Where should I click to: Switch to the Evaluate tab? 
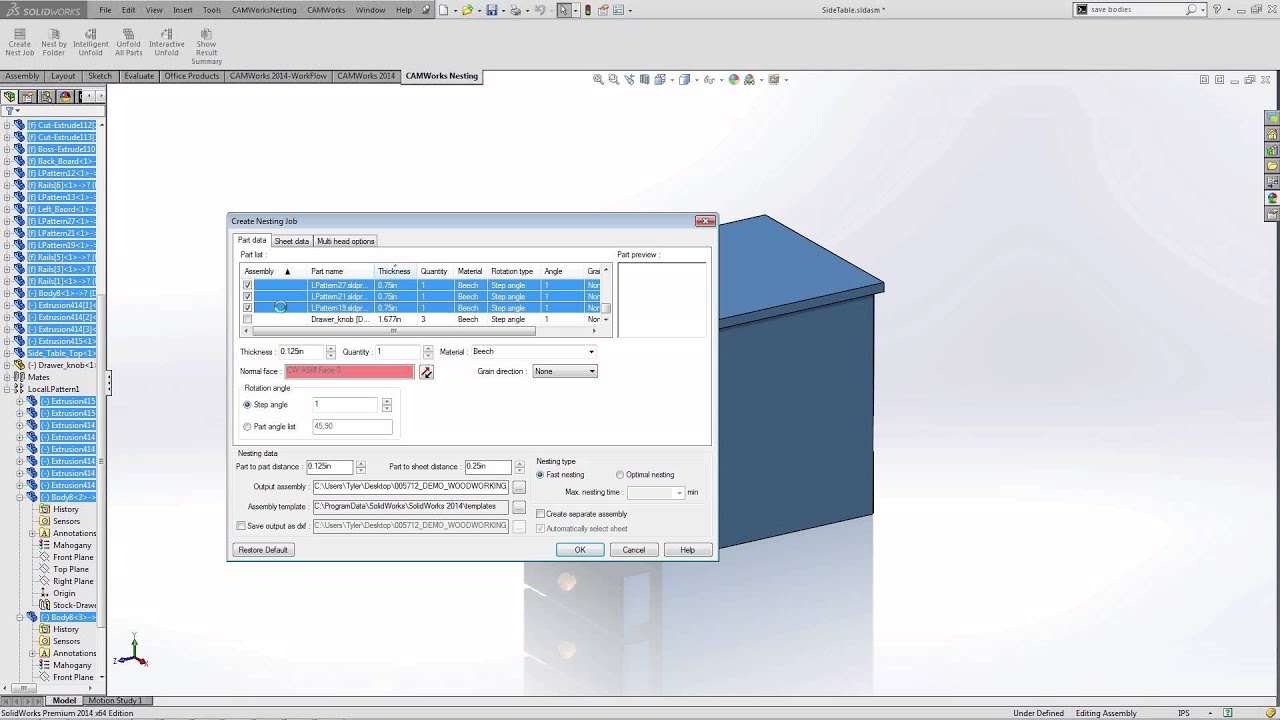tap(139, 76)
